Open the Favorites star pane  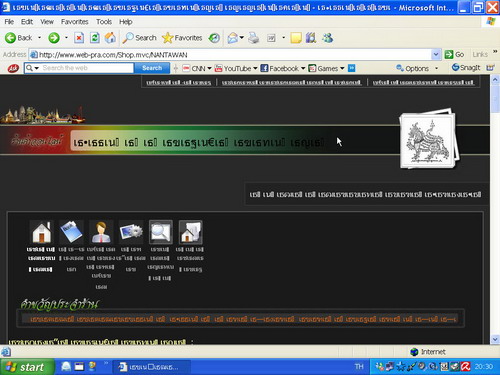pos(182,38)
